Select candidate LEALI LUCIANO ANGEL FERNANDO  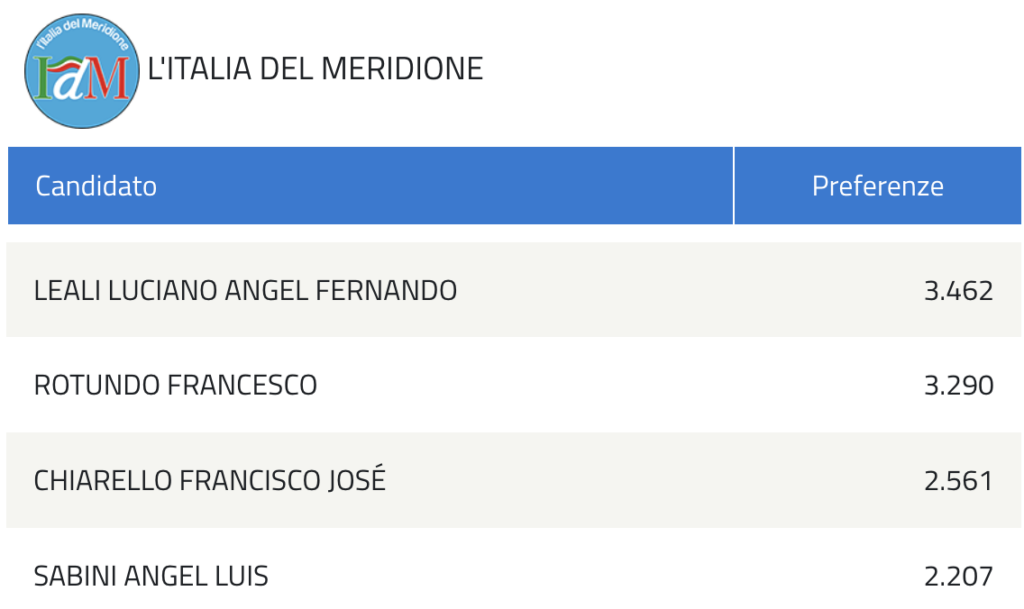(246, 290)
